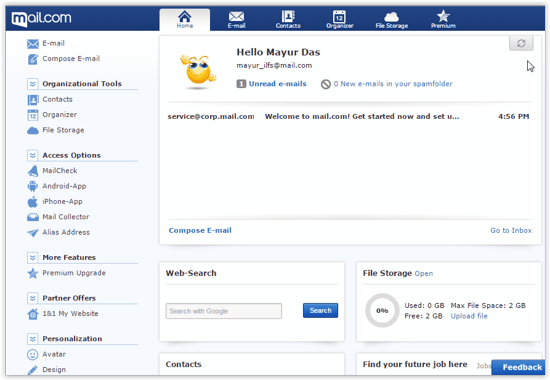The image size is (550, 380).
Task: Open Organizer text link in the sidebar
Action: [59, 115]
